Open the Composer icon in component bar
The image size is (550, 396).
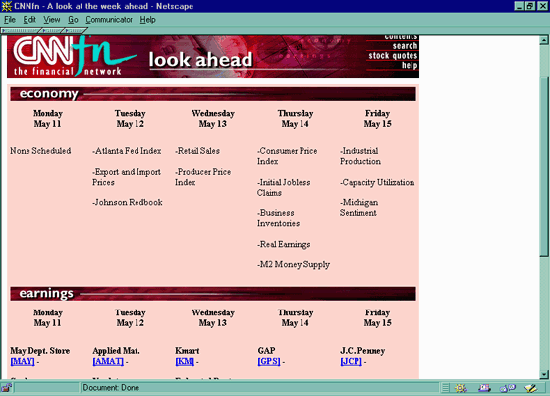tap(531, 388)
